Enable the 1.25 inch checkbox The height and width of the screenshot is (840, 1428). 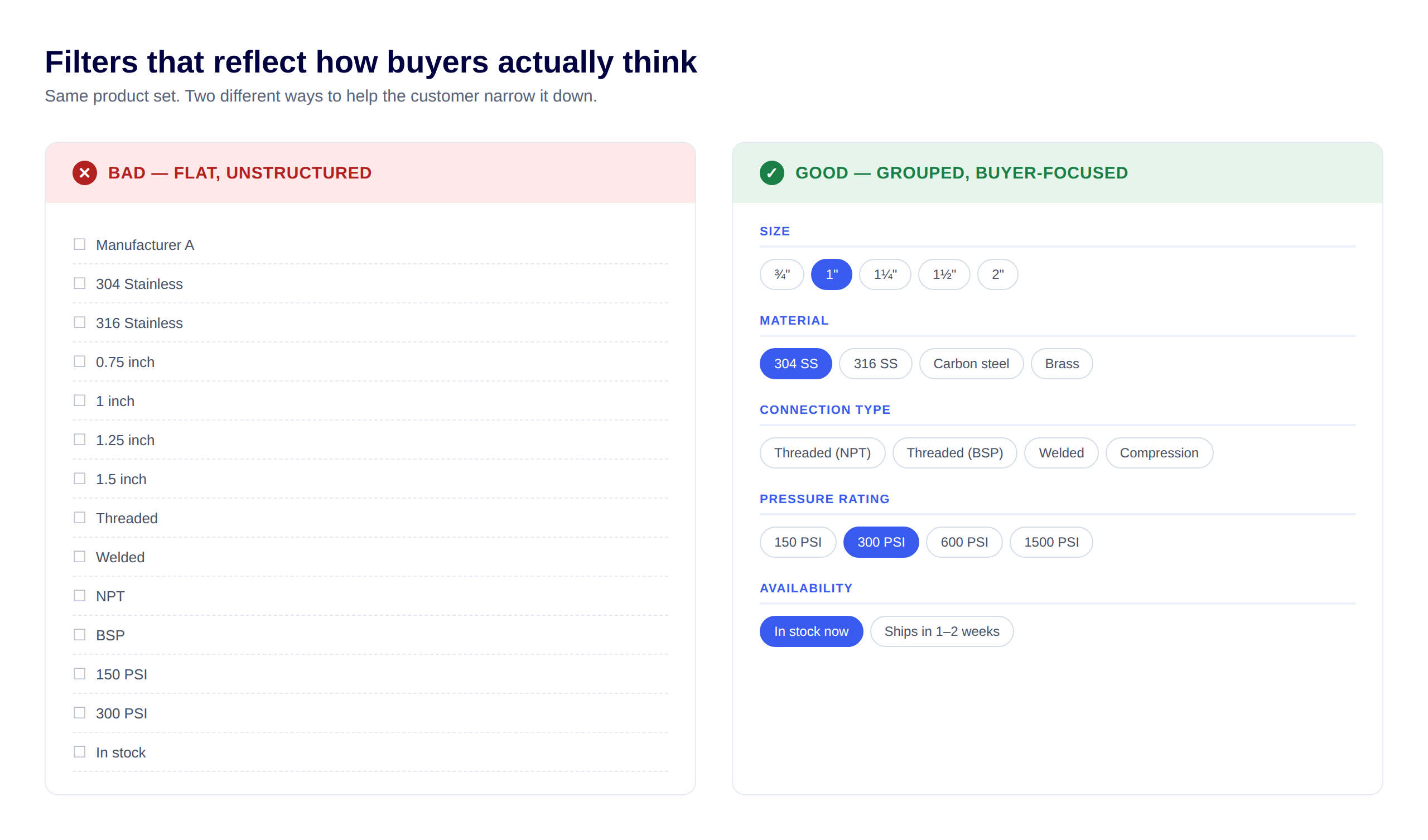[79, 440]
